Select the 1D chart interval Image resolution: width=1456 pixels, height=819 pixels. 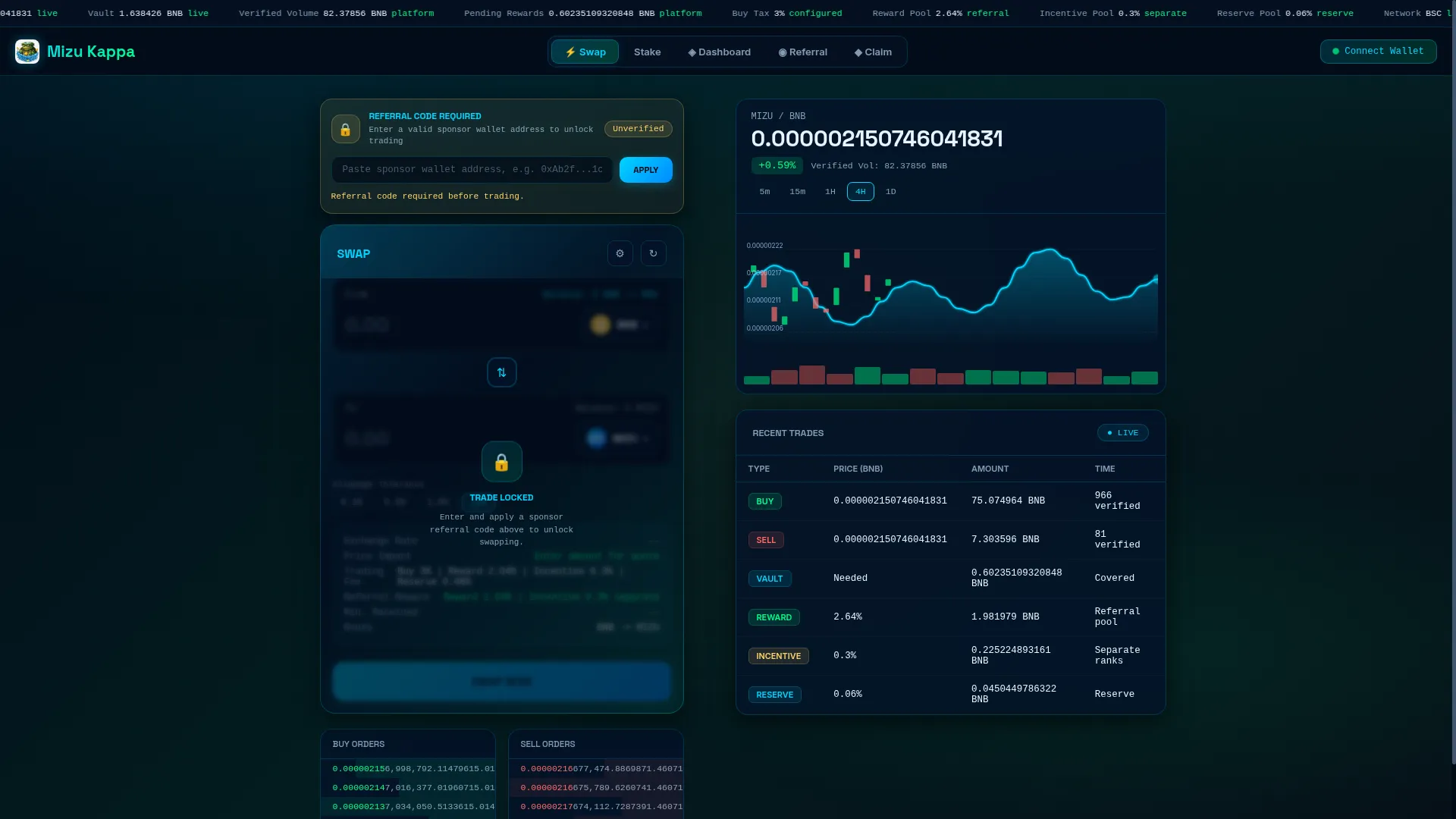[x=891, y=192]
